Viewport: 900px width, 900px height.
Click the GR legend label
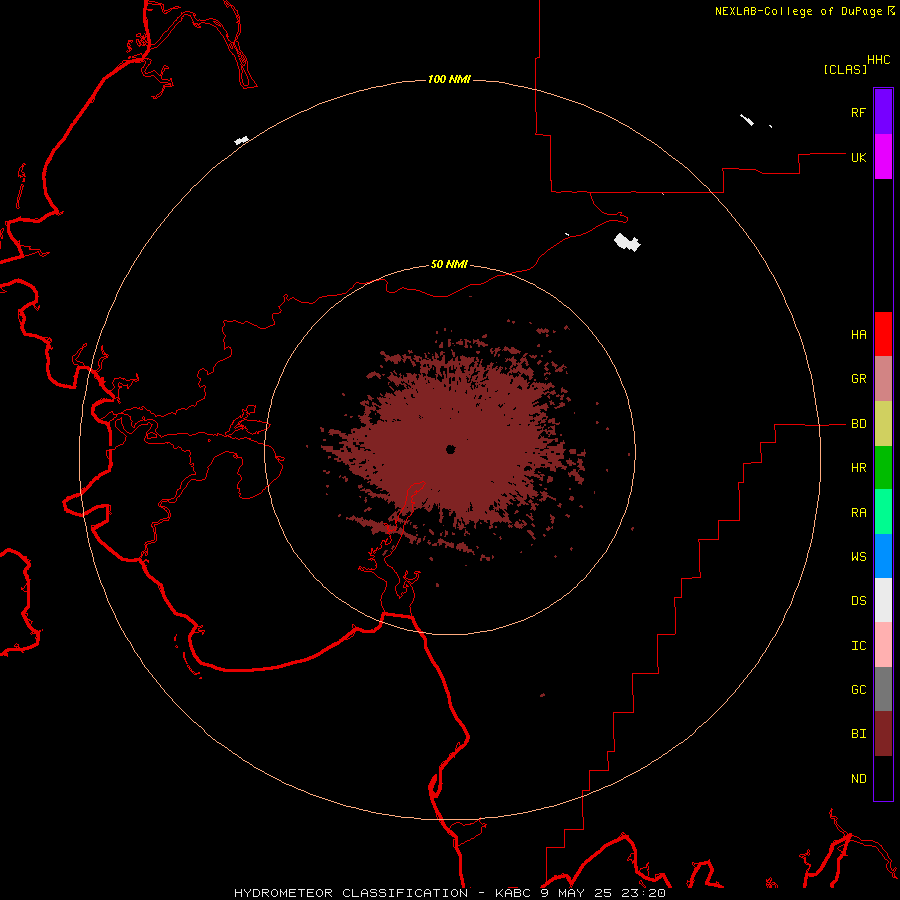[858, 379]
